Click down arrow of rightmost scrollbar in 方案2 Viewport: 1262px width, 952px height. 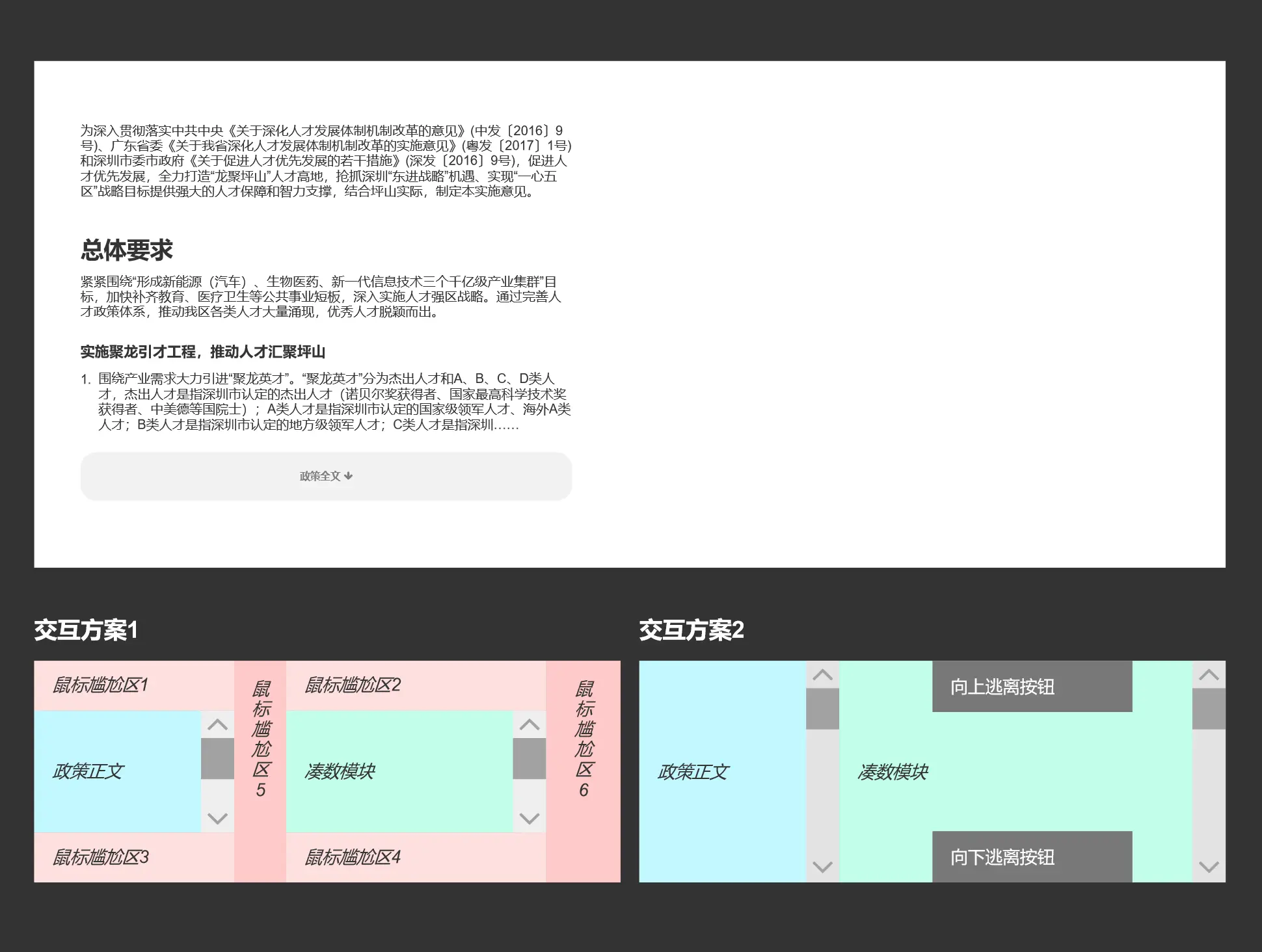(x=1209, y=867)
